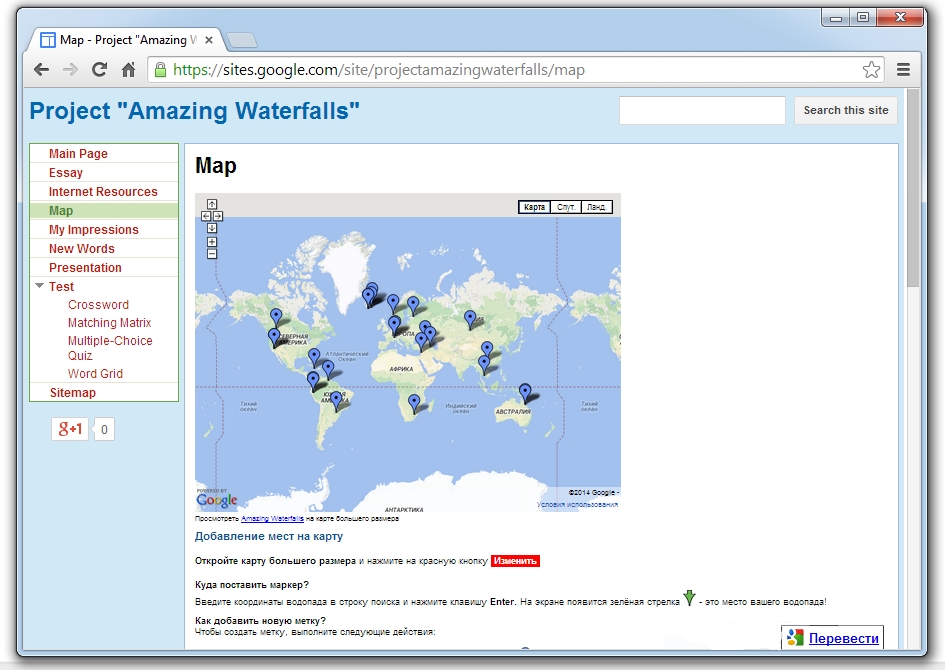This screenshot has width=945, height=670.
Task: Pan the map down with arrow
Action: 212,228
